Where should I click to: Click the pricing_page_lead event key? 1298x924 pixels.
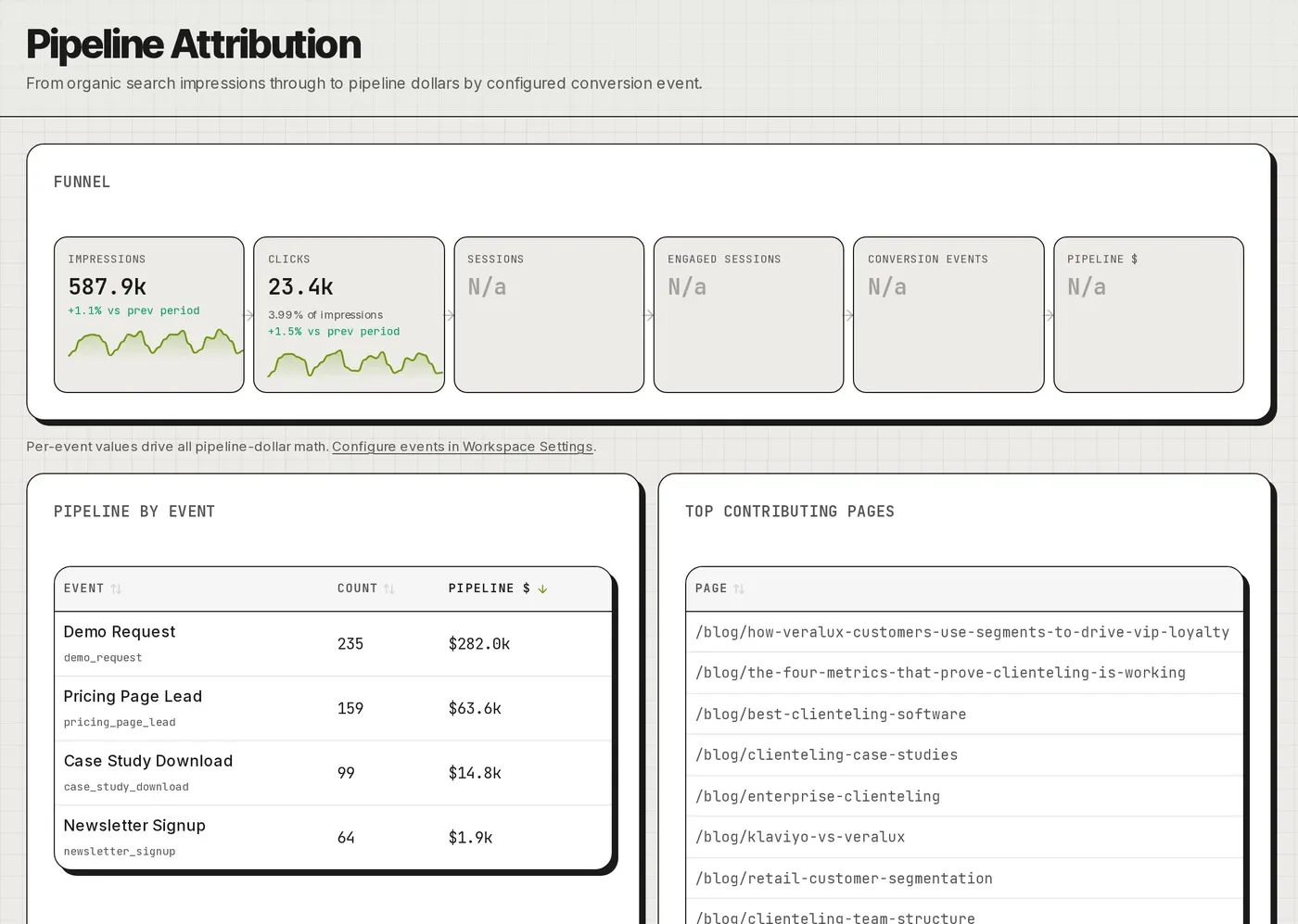[x=120, y=723]
